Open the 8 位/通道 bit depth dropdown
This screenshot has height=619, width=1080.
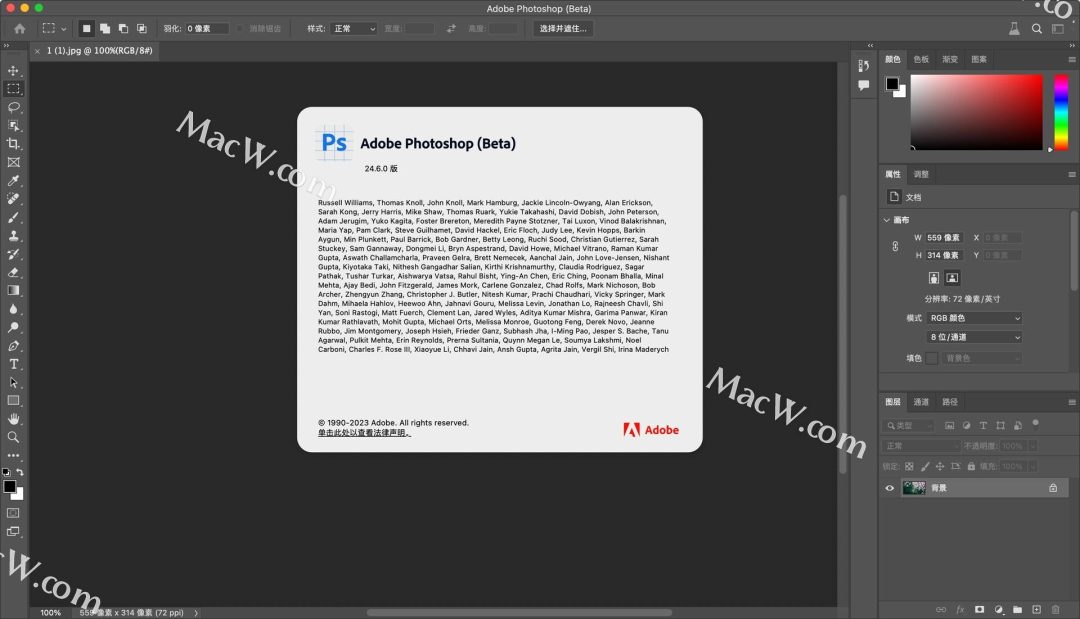[x=974, y=337]
